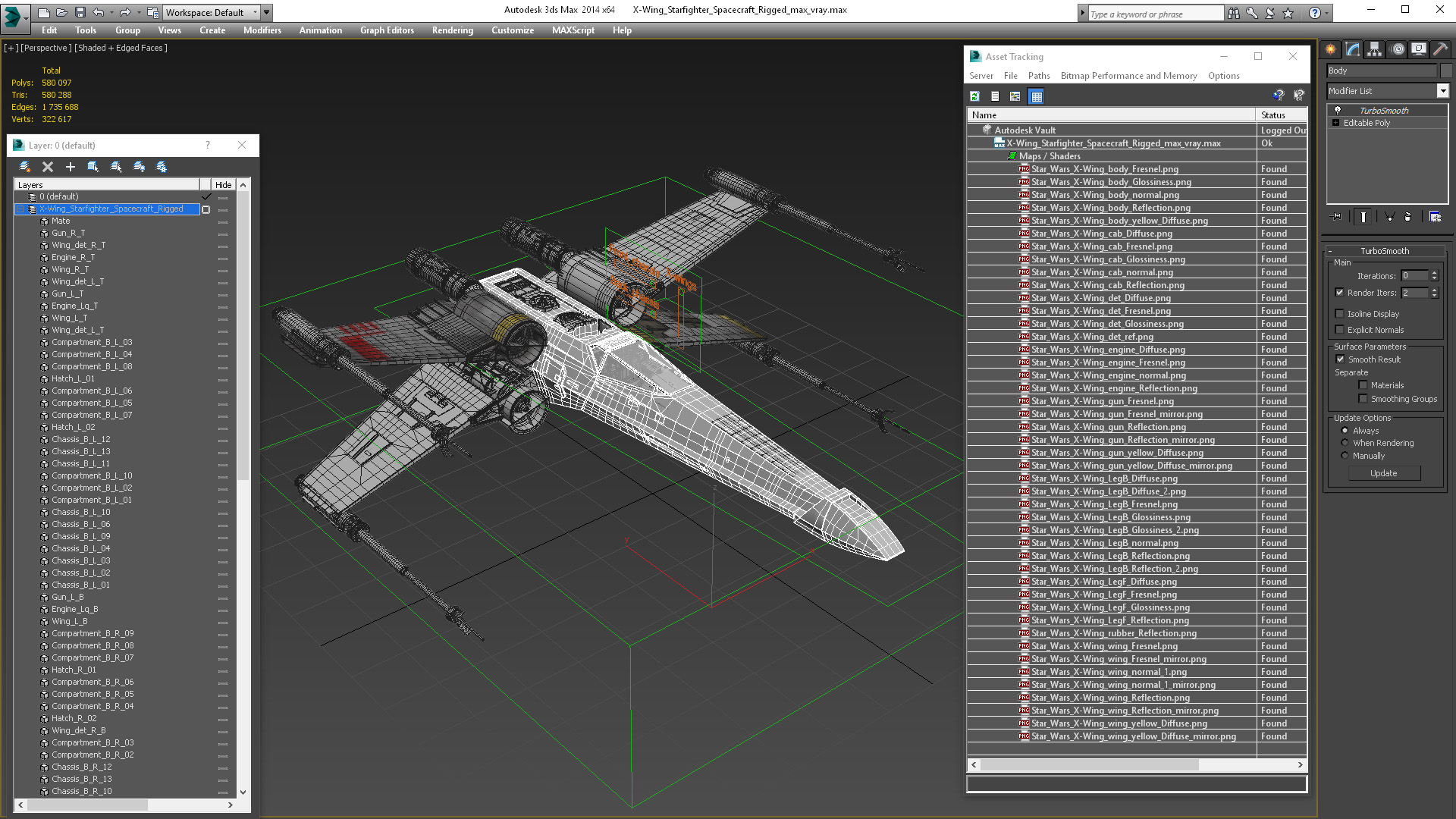The height and width of the screenshot is (819, 1456).
Task: Collapse the TurboSmooth rollout header
Action: [1385, 251]
